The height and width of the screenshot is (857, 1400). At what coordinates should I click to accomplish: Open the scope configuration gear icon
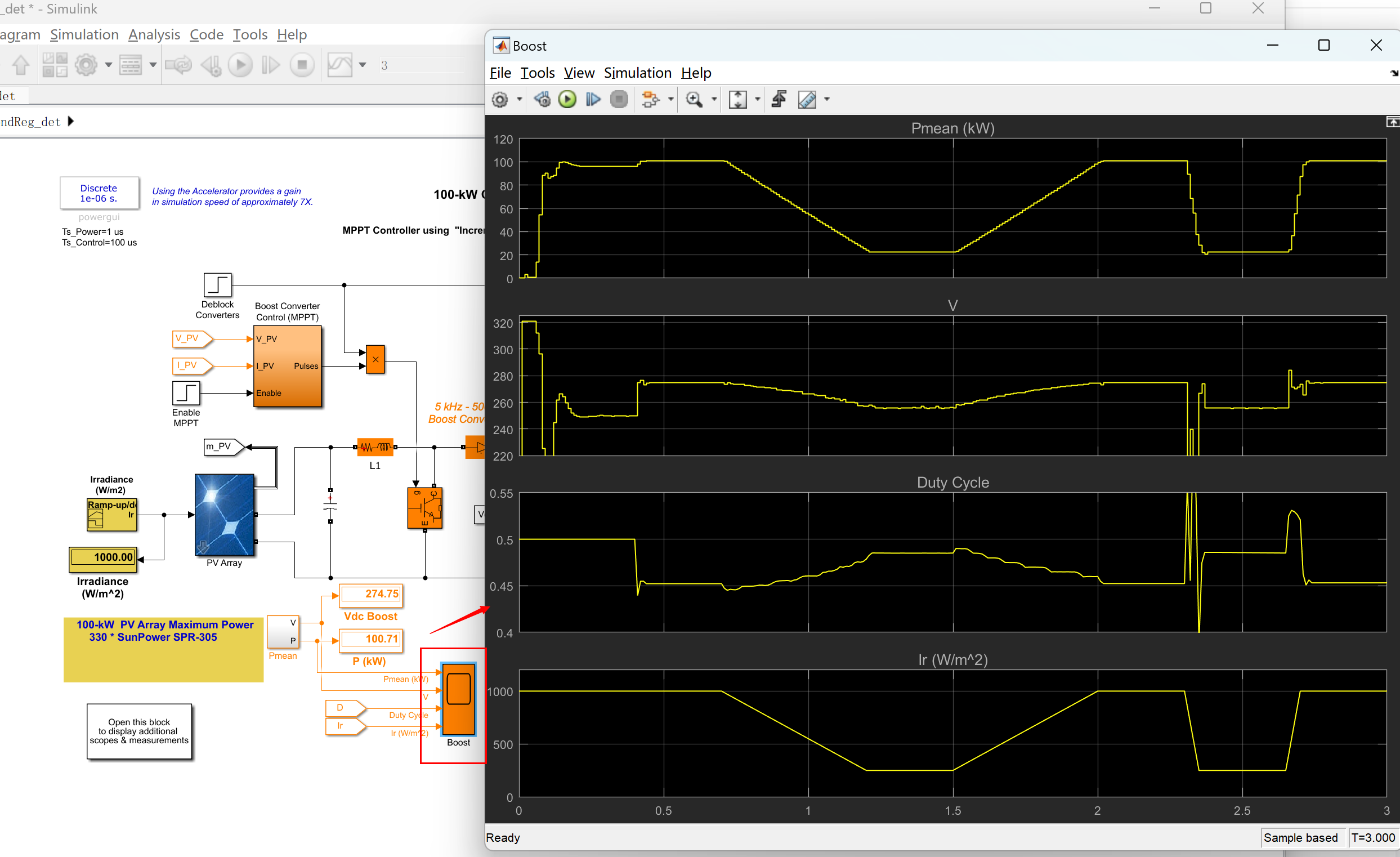tap(500, 100)
